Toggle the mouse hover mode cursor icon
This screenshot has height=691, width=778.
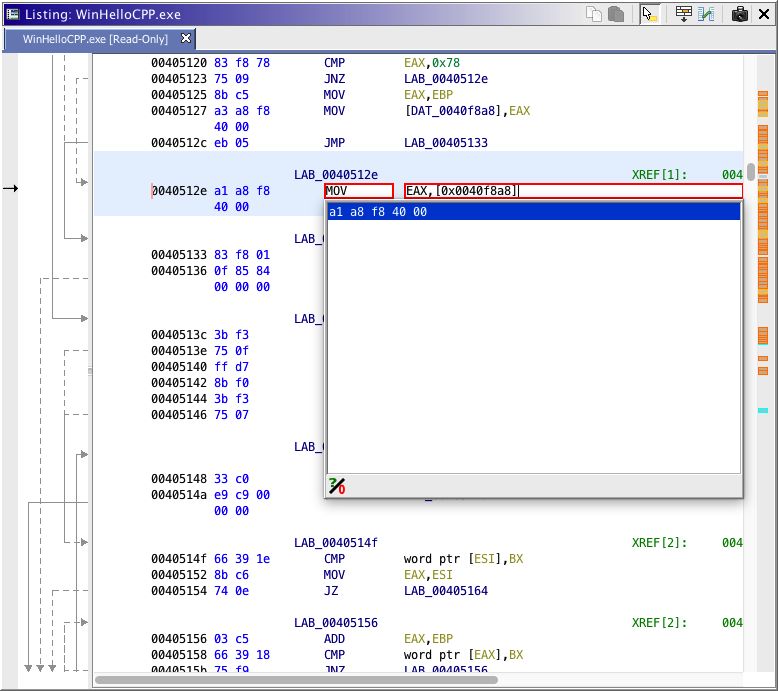(650, 14)
